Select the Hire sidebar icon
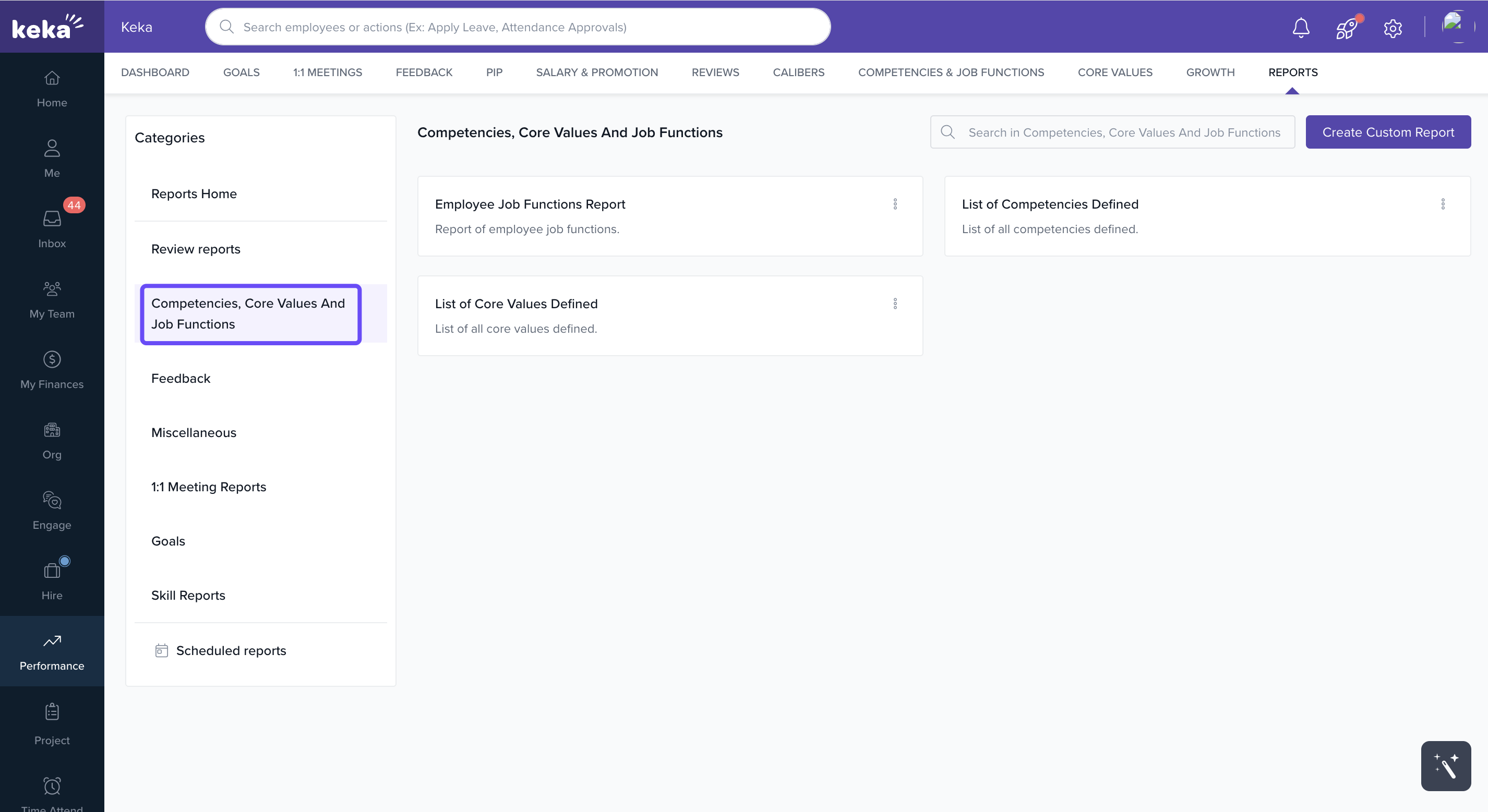 point(52,581)
